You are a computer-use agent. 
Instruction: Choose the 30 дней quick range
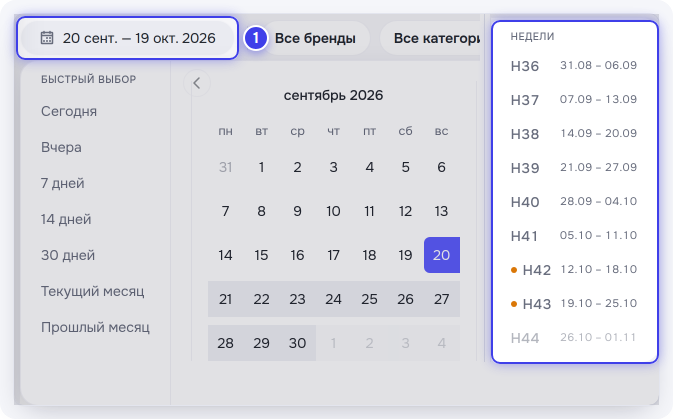[x=68, y=255]
